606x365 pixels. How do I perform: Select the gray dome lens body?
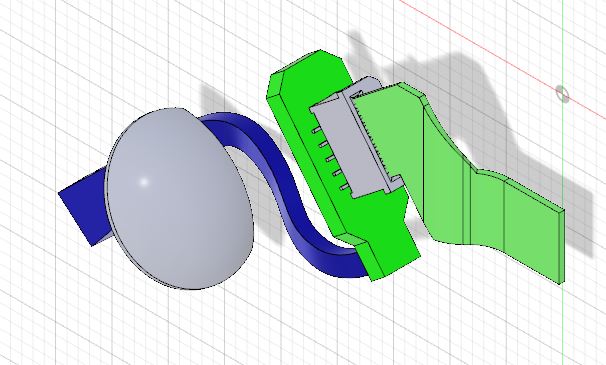pyautogui.click(x=180, y=199)
